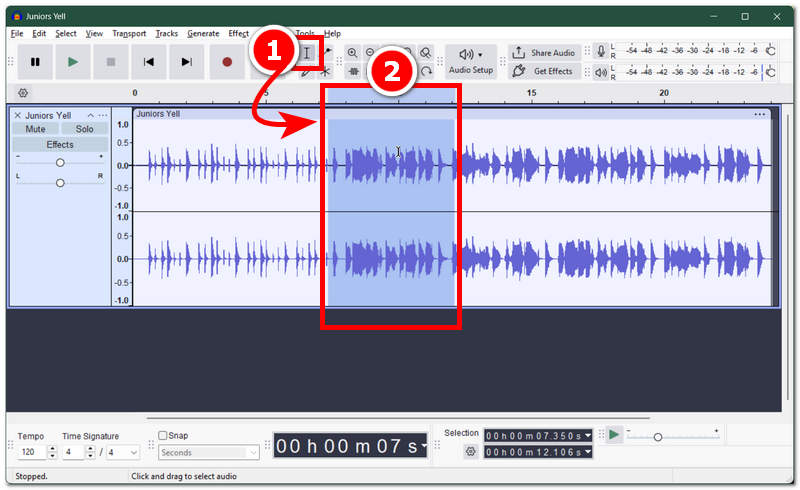
Task: Click the Record button
Action: click(227, 62)
